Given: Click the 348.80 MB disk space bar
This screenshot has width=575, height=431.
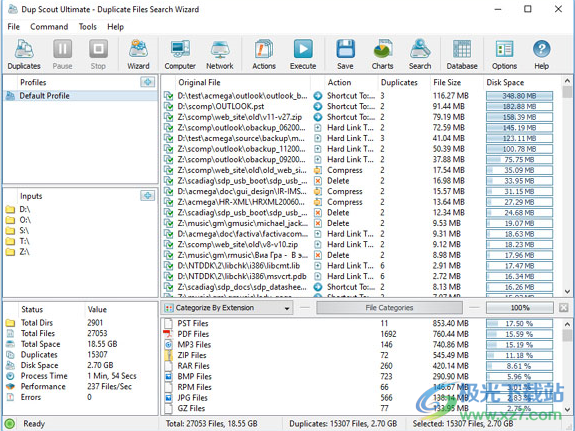Looking at the screenshot, I should tap(519, 96).
